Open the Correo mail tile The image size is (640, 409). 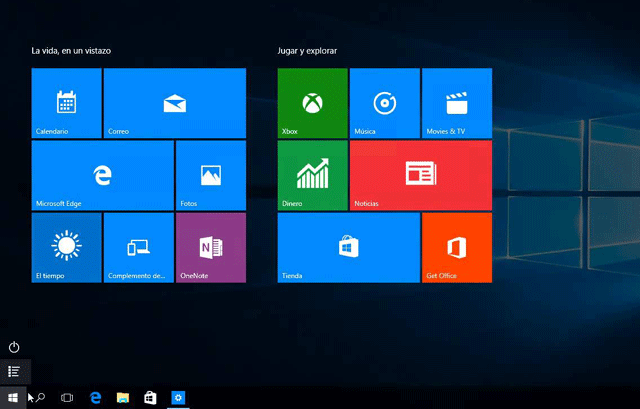[174, 103]
